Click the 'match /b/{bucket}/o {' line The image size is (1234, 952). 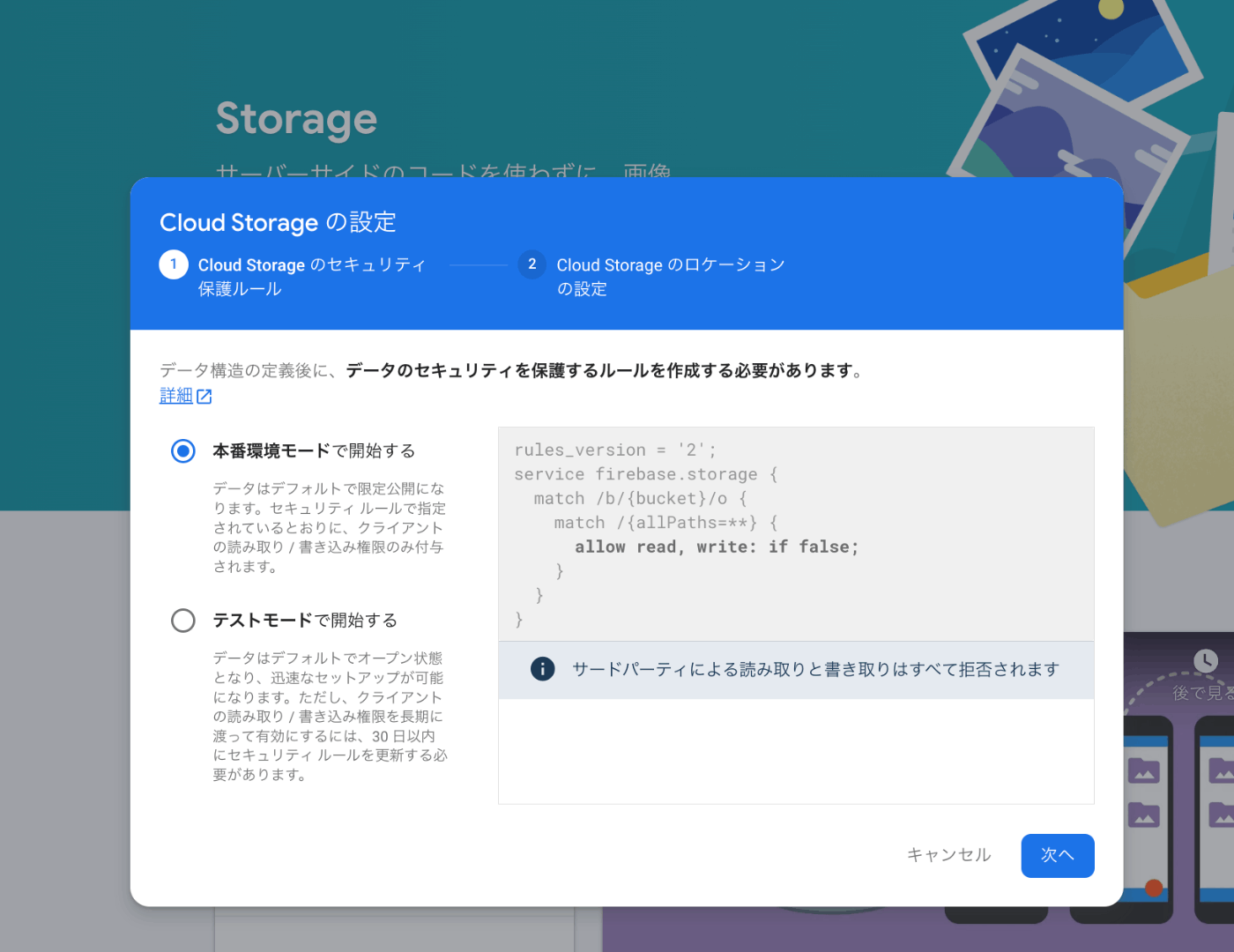point(641,499)
